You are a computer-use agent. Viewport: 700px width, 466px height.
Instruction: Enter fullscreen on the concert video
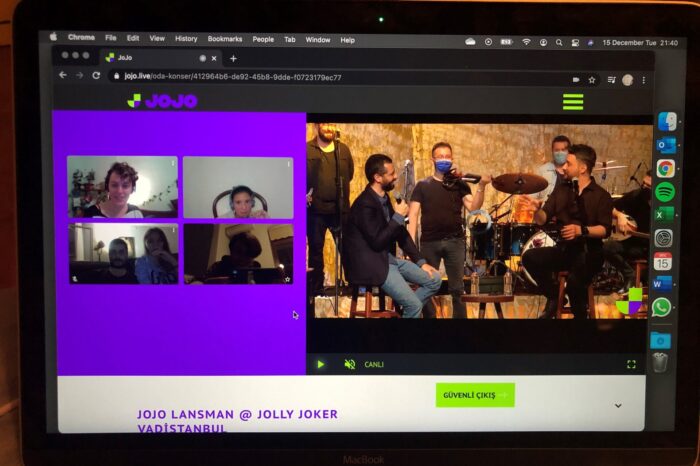click(631, 364)
